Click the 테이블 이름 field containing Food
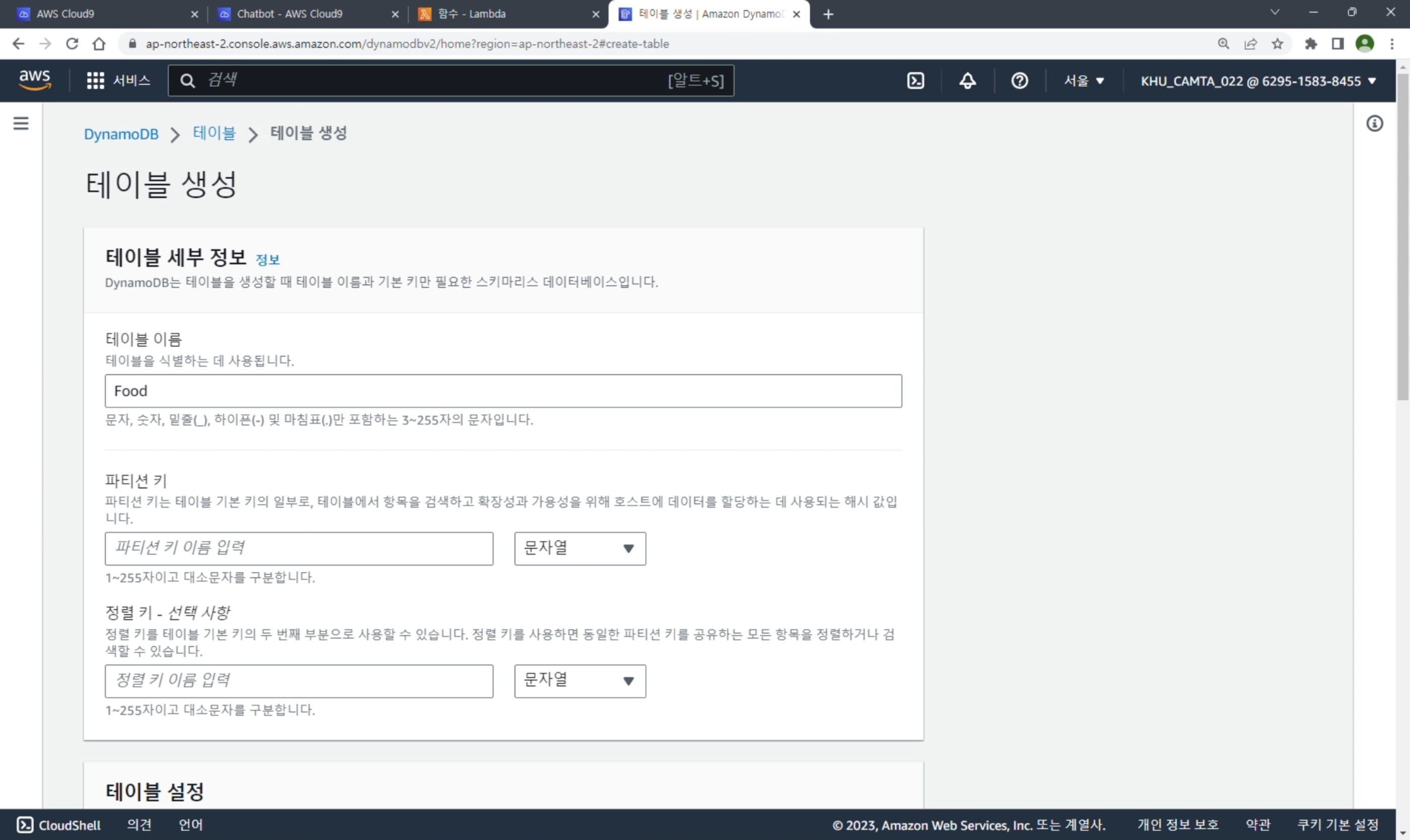This screenshot has width=1410, height=840. click(x=503, y=391)
